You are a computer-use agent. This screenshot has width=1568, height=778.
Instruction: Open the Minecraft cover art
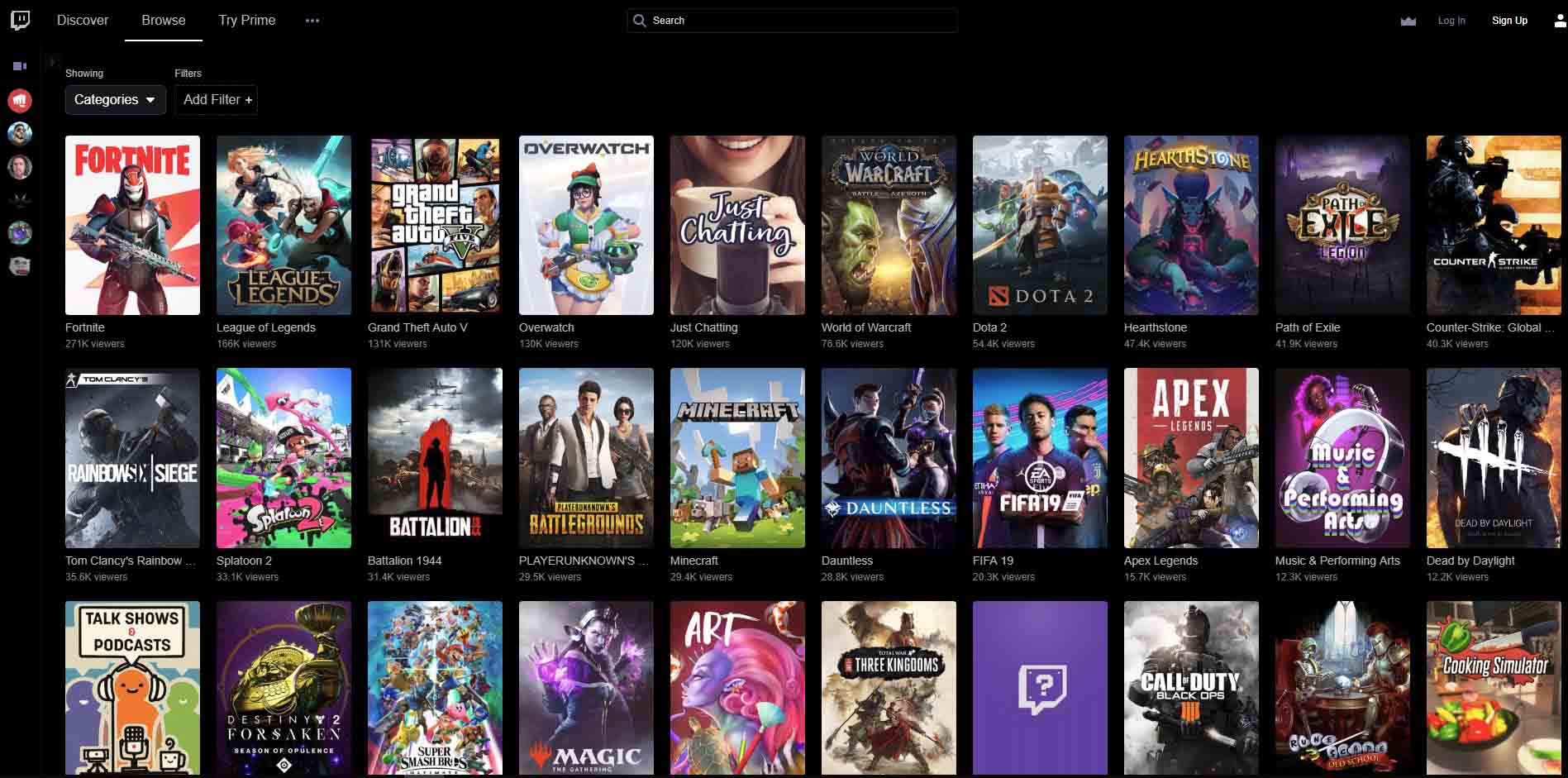(737, 458)
